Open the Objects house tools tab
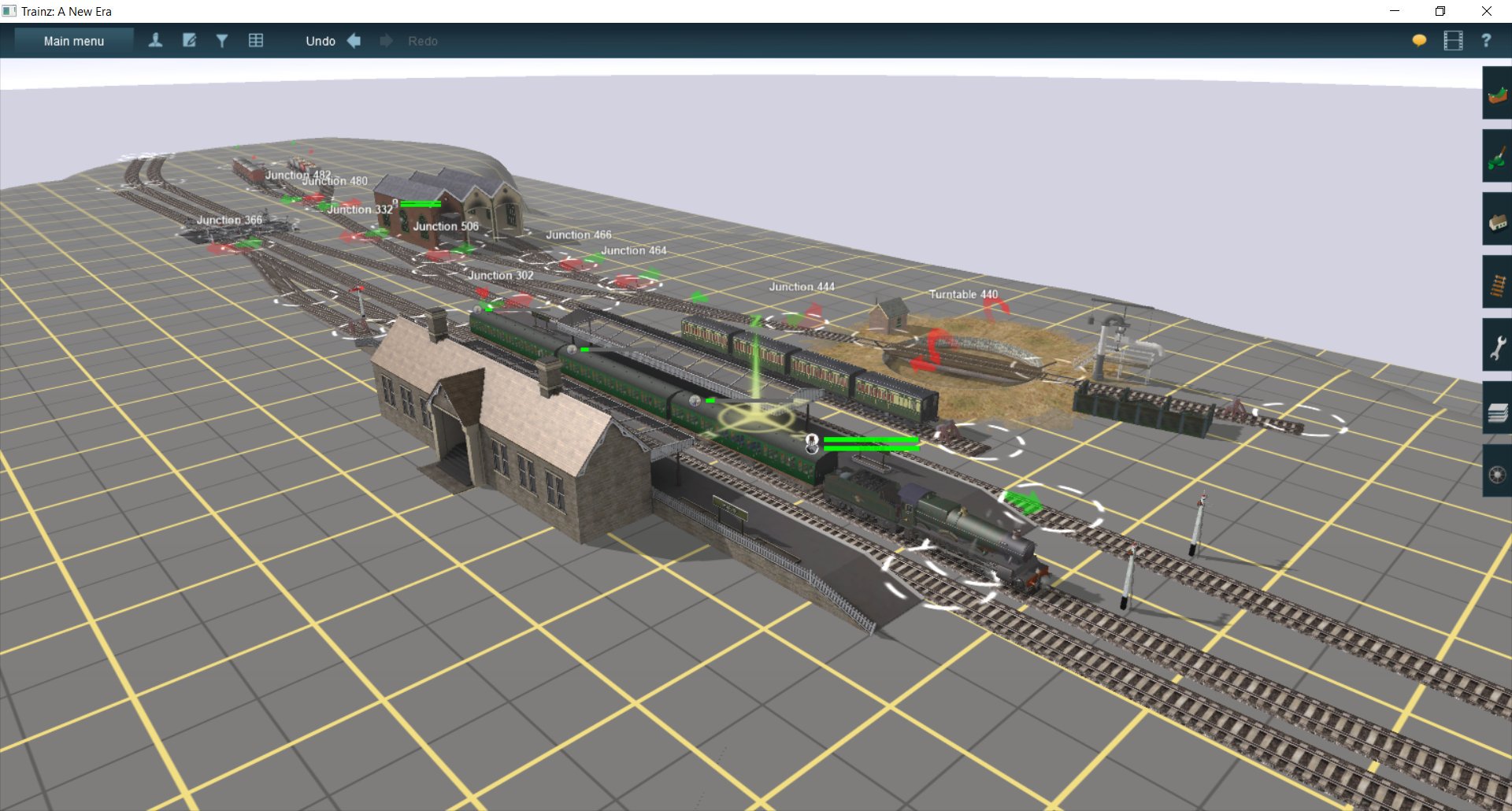The image size is (1512, 811). tap(1497, 219)
